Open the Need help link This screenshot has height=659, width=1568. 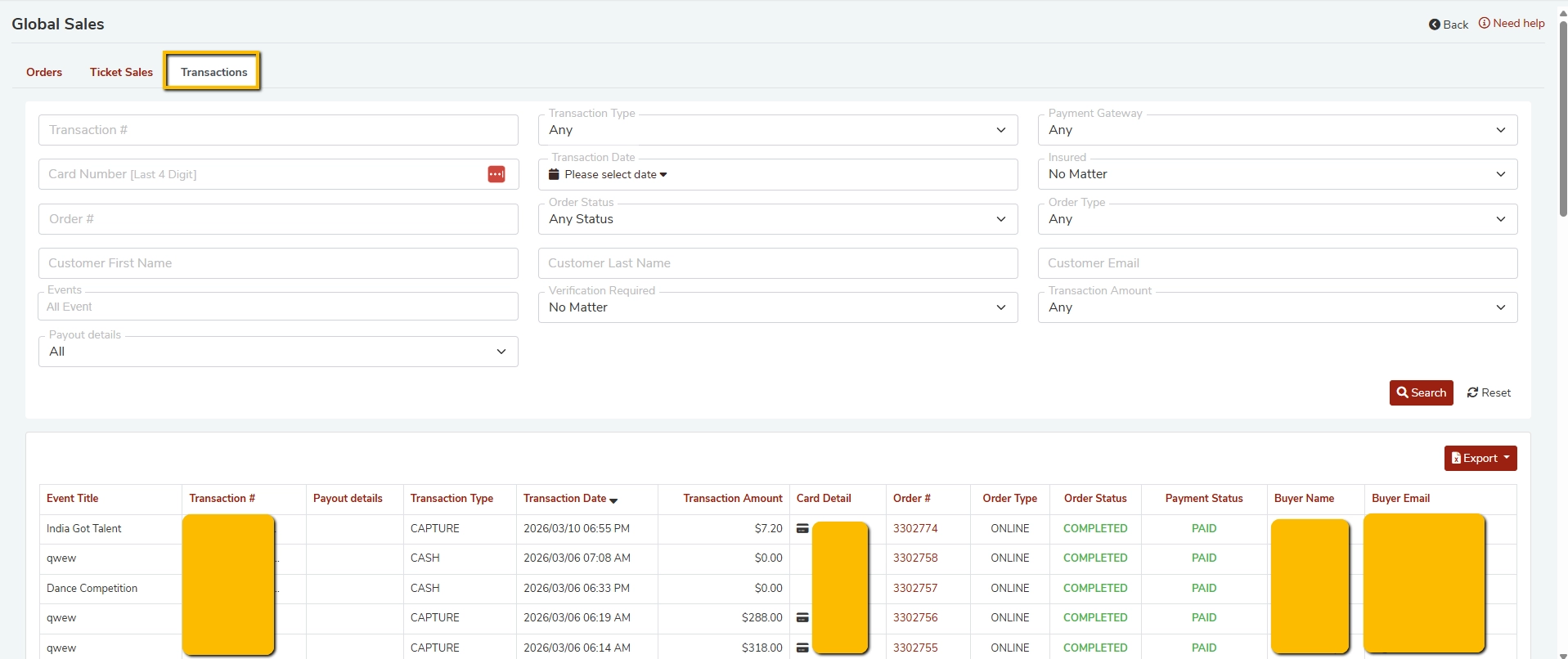pos(1512,24)
